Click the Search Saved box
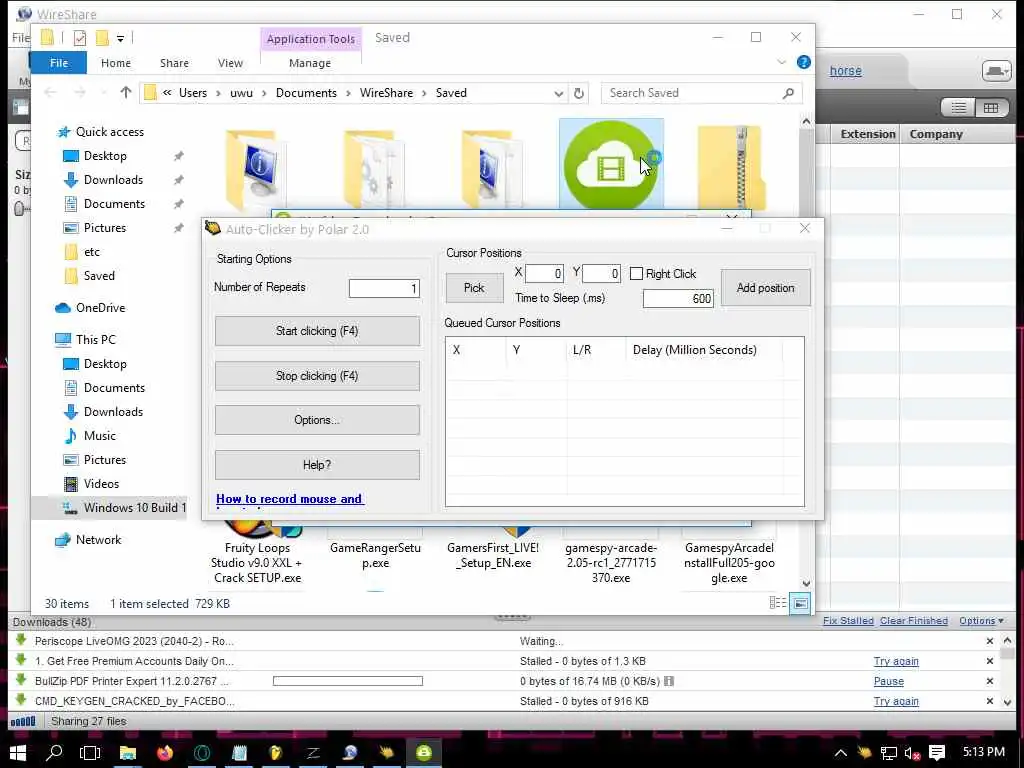The height and width of the screenshot is (768, 1024). pyautogui.click(x=701, y=93)
